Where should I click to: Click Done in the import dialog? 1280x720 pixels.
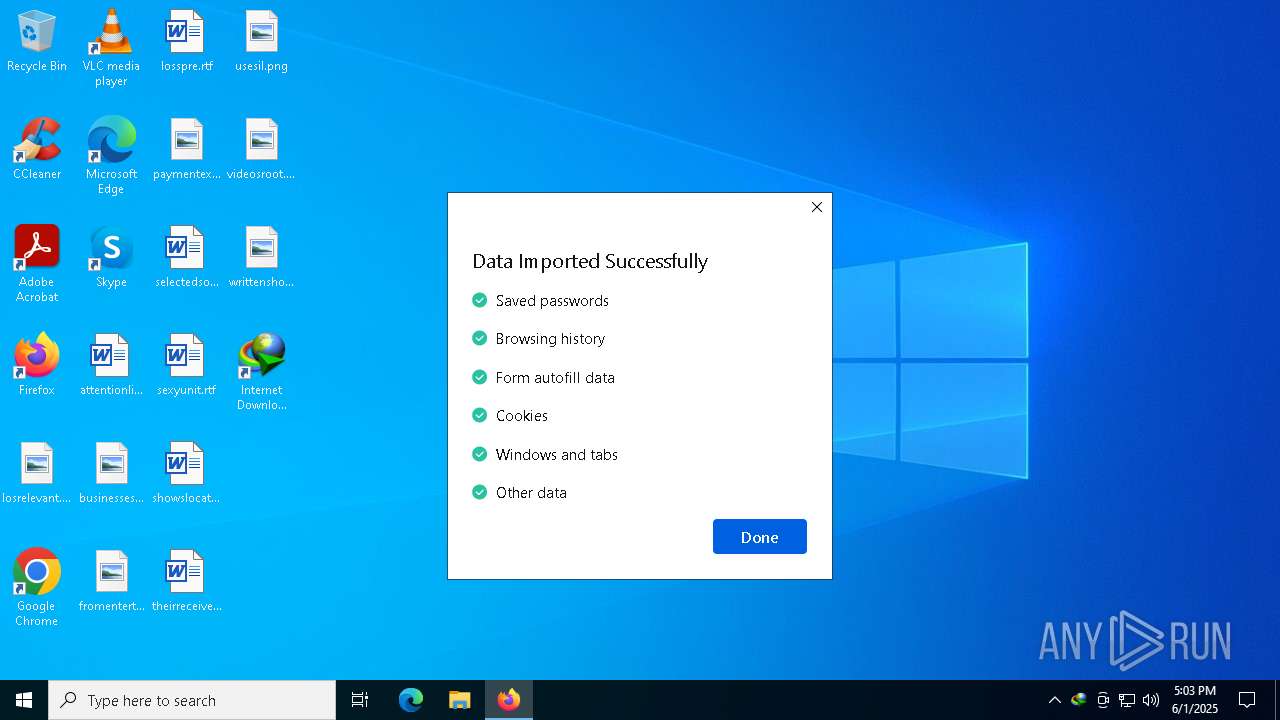click(760, 537)
